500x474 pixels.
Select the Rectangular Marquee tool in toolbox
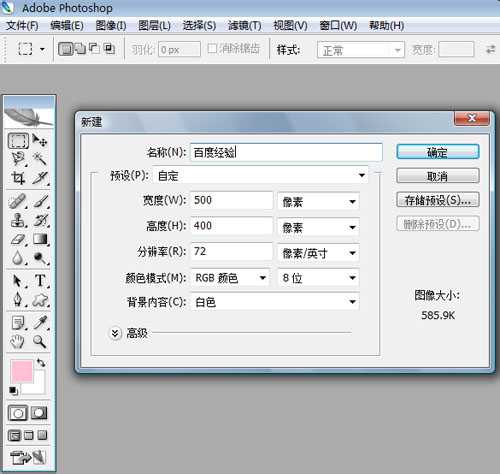[18, 141]
